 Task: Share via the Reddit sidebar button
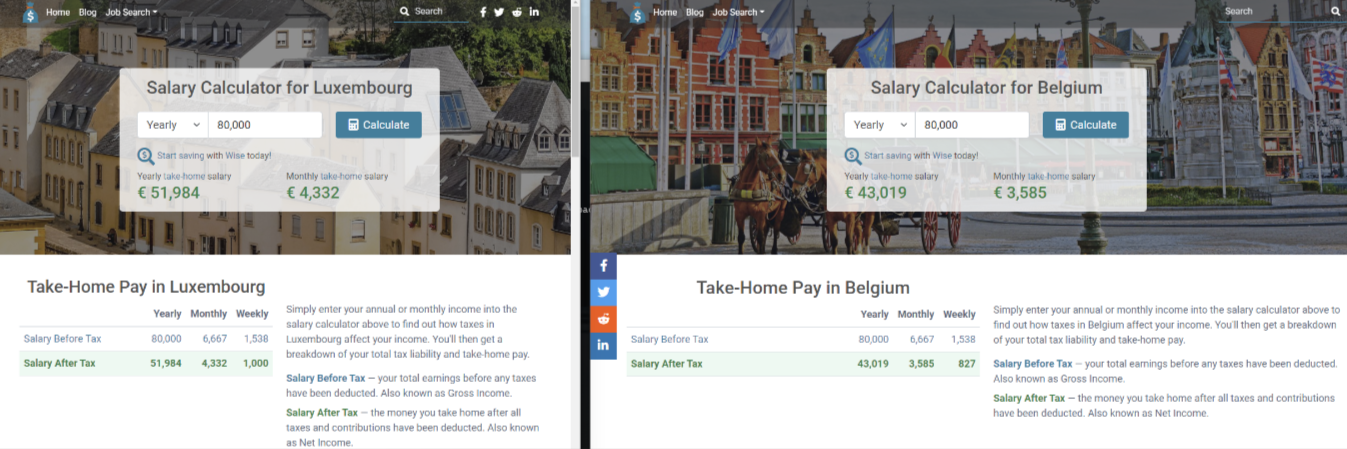(604, 319)
